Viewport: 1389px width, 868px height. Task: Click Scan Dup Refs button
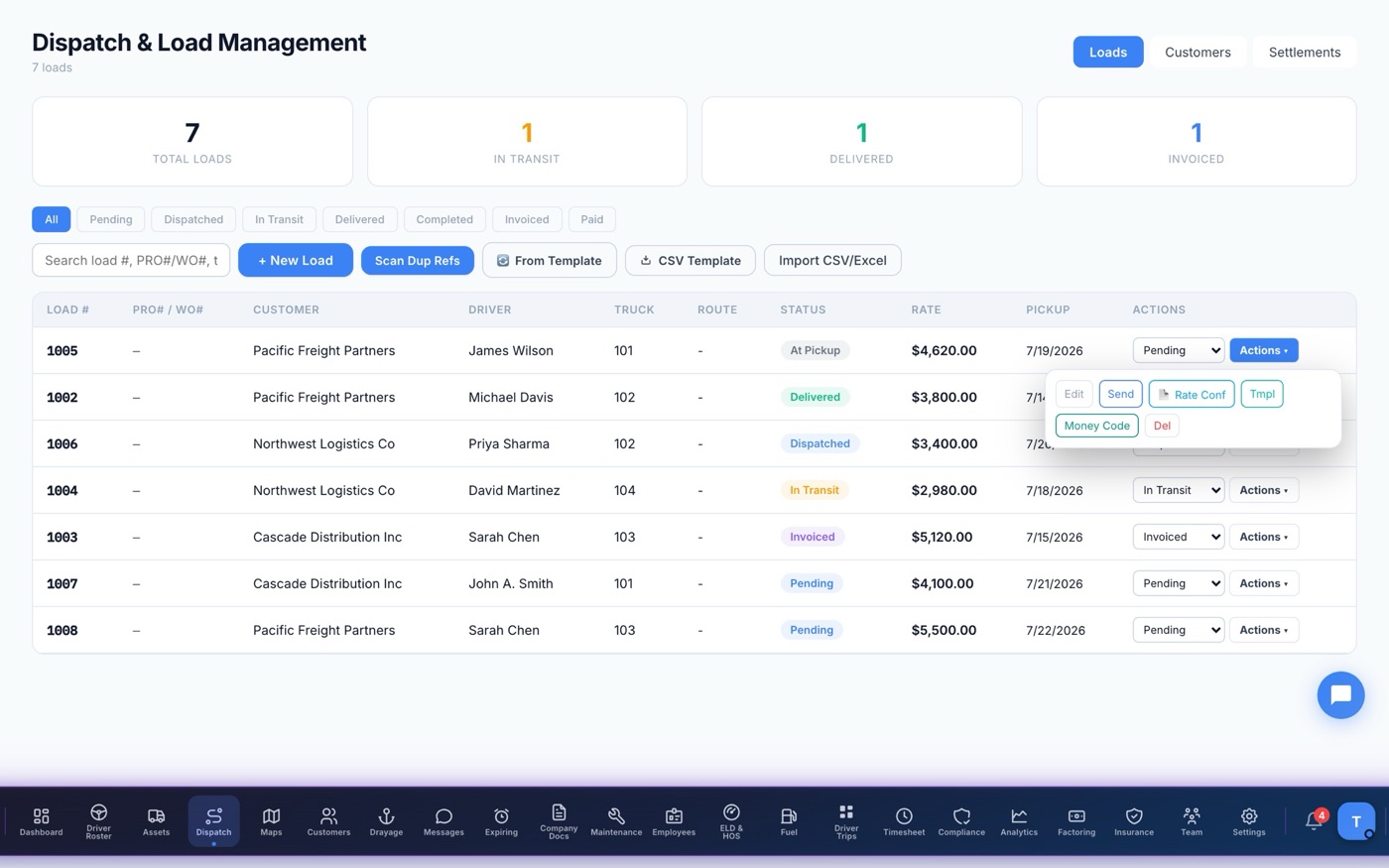pos(418,261)
